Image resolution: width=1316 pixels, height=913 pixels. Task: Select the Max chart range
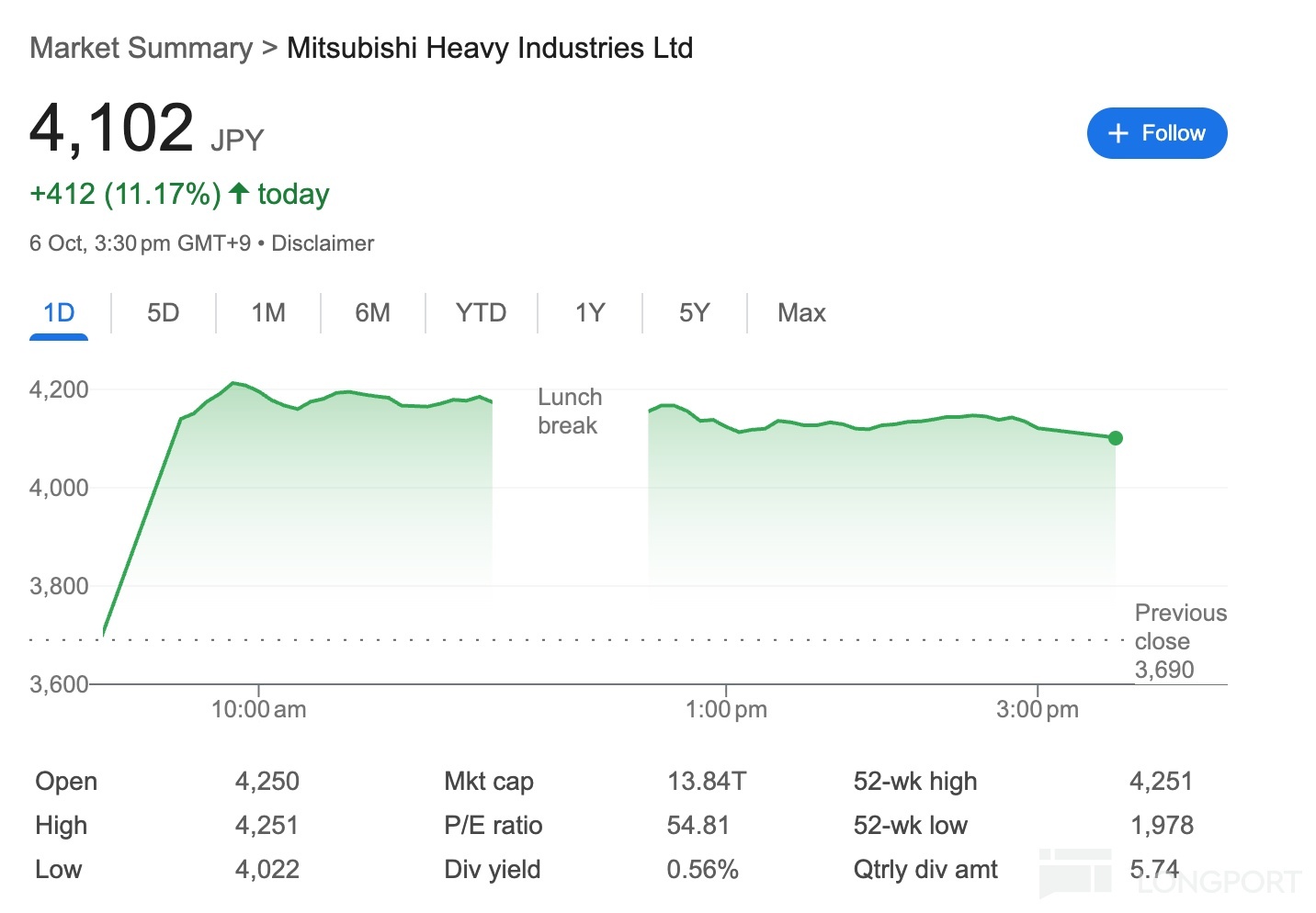(801, 313)
